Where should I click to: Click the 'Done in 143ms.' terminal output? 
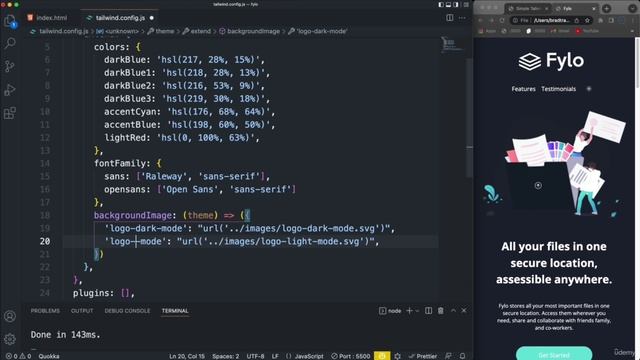point(65,335)
